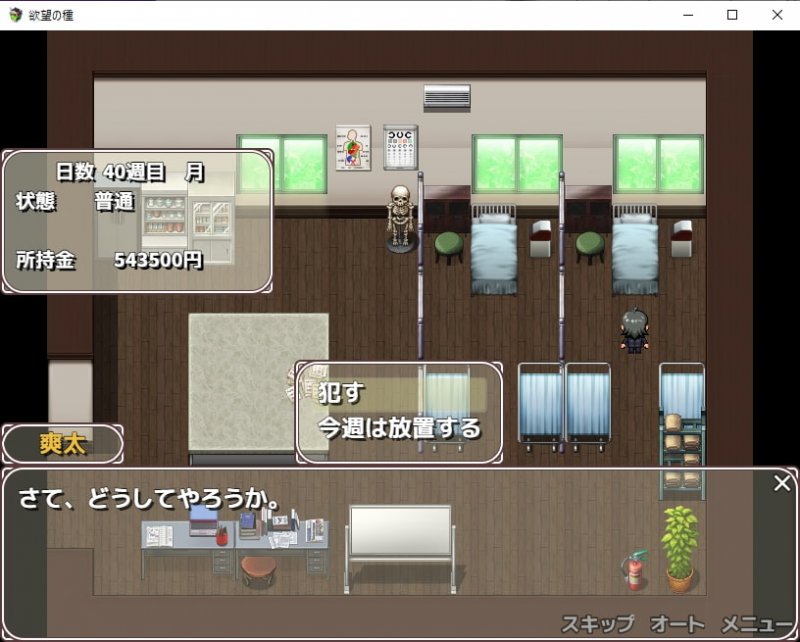
Task: Toggle オート auto-advance mode
Action: [x=677, y=624]
